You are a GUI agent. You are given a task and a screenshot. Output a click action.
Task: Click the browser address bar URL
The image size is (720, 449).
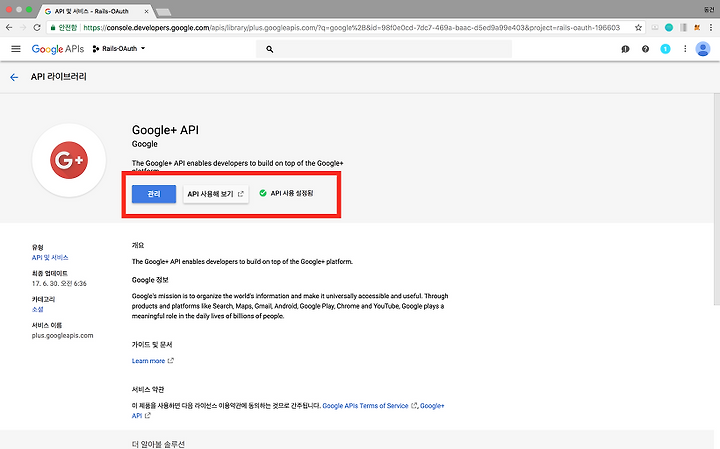(x=351, y=28)
